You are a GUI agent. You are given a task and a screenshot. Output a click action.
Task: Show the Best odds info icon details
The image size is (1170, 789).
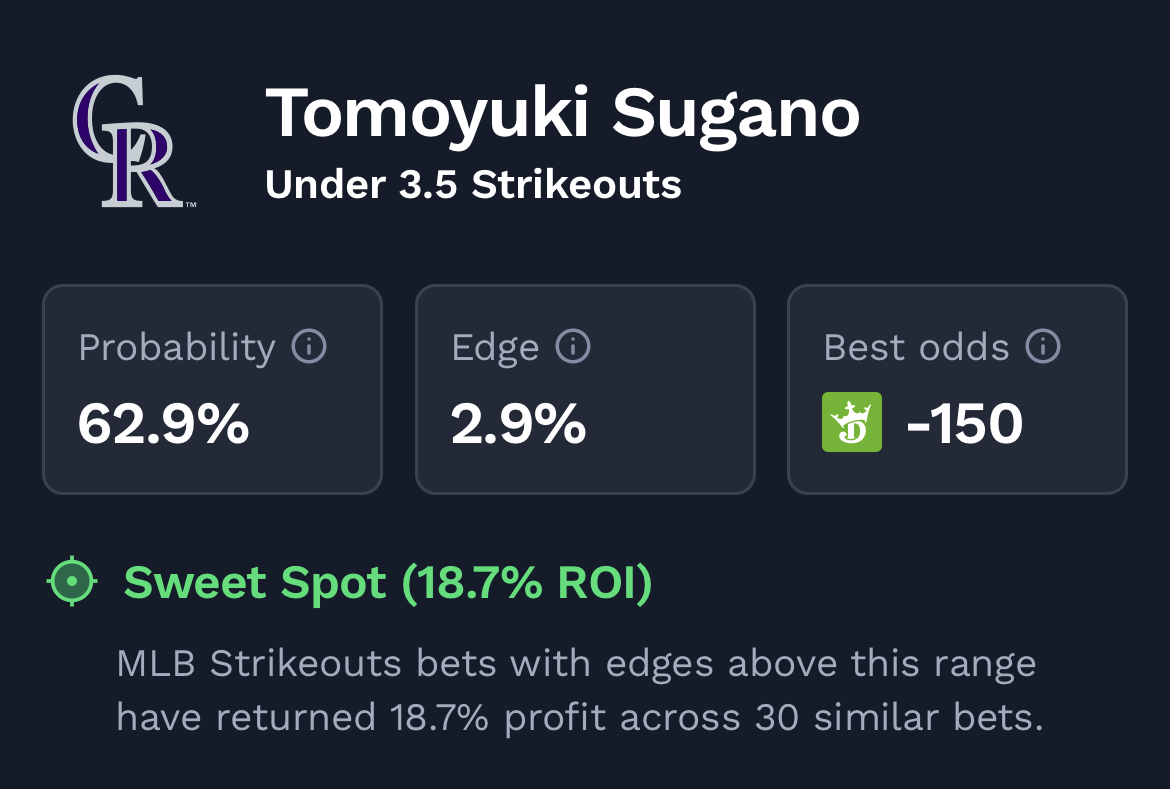[1043, 347]
